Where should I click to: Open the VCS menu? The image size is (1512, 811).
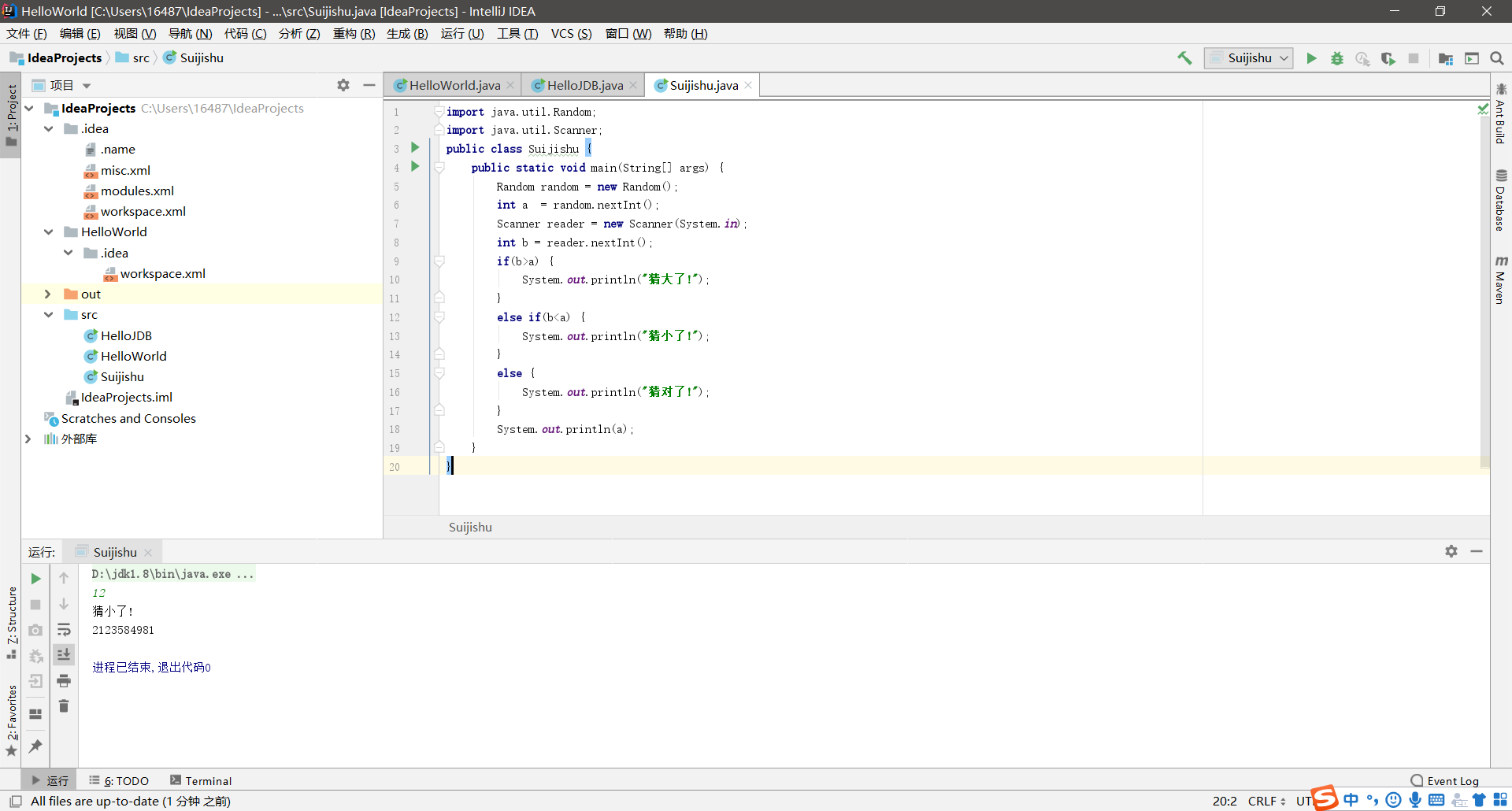571,33
